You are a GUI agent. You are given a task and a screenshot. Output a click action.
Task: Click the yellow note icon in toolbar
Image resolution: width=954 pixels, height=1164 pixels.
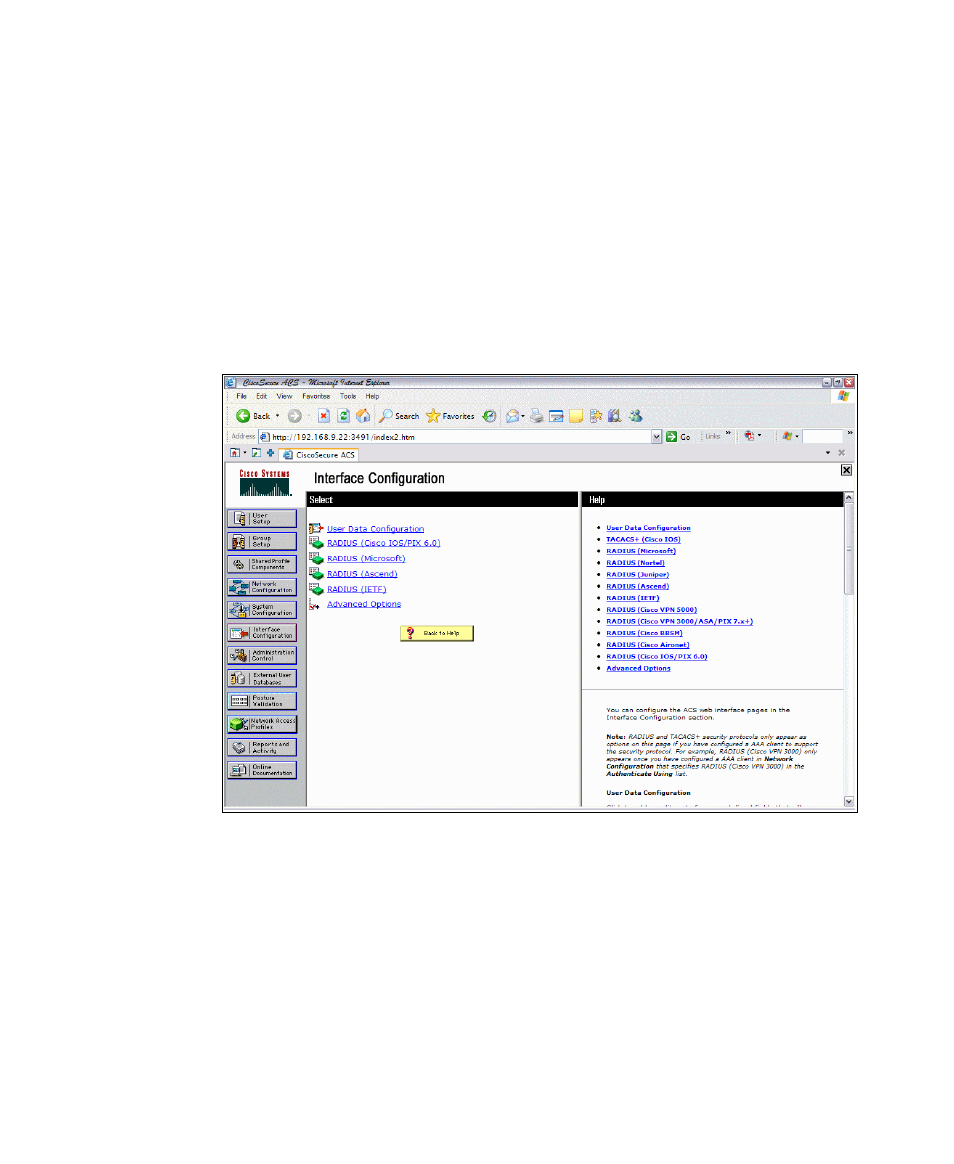[x=576, y=416]
